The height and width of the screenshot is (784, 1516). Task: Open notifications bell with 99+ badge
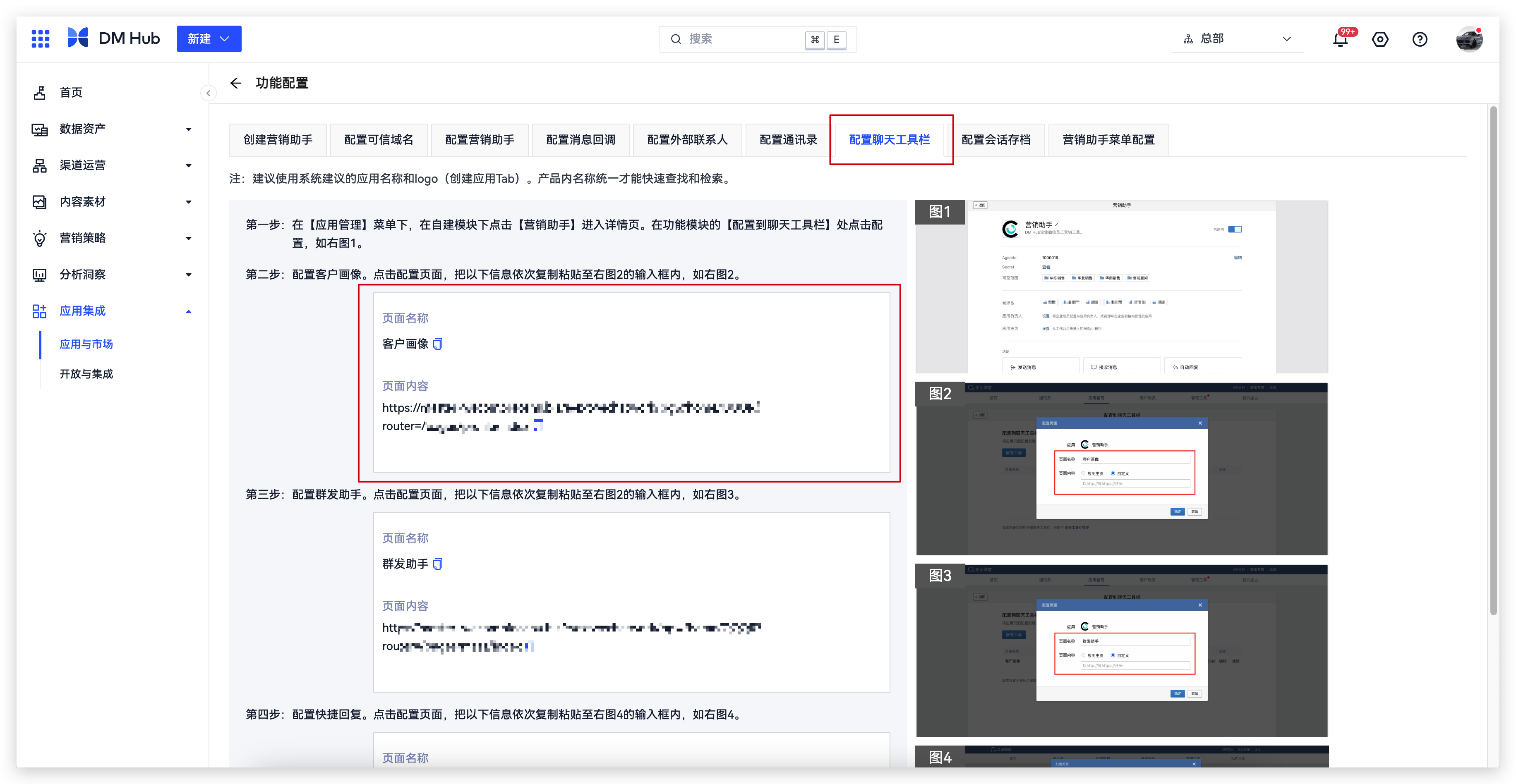[1341, 39]
